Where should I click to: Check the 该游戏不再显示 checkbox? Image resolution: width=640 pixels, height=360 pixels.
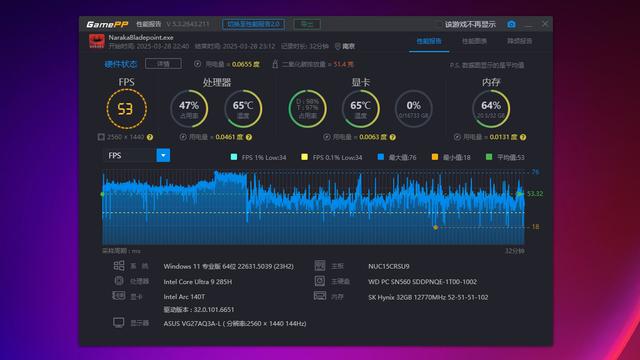(x=439, y=24)
